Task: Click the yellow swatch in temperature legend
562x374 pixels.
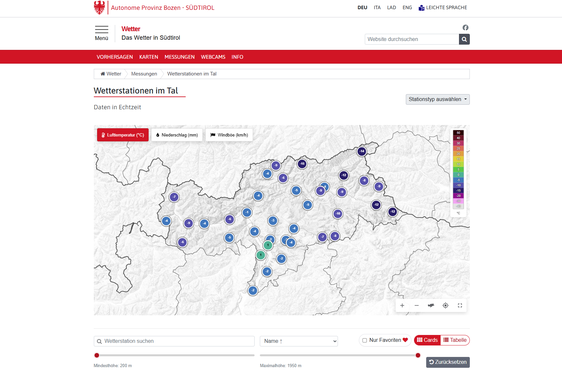Action: pos(458,159)
